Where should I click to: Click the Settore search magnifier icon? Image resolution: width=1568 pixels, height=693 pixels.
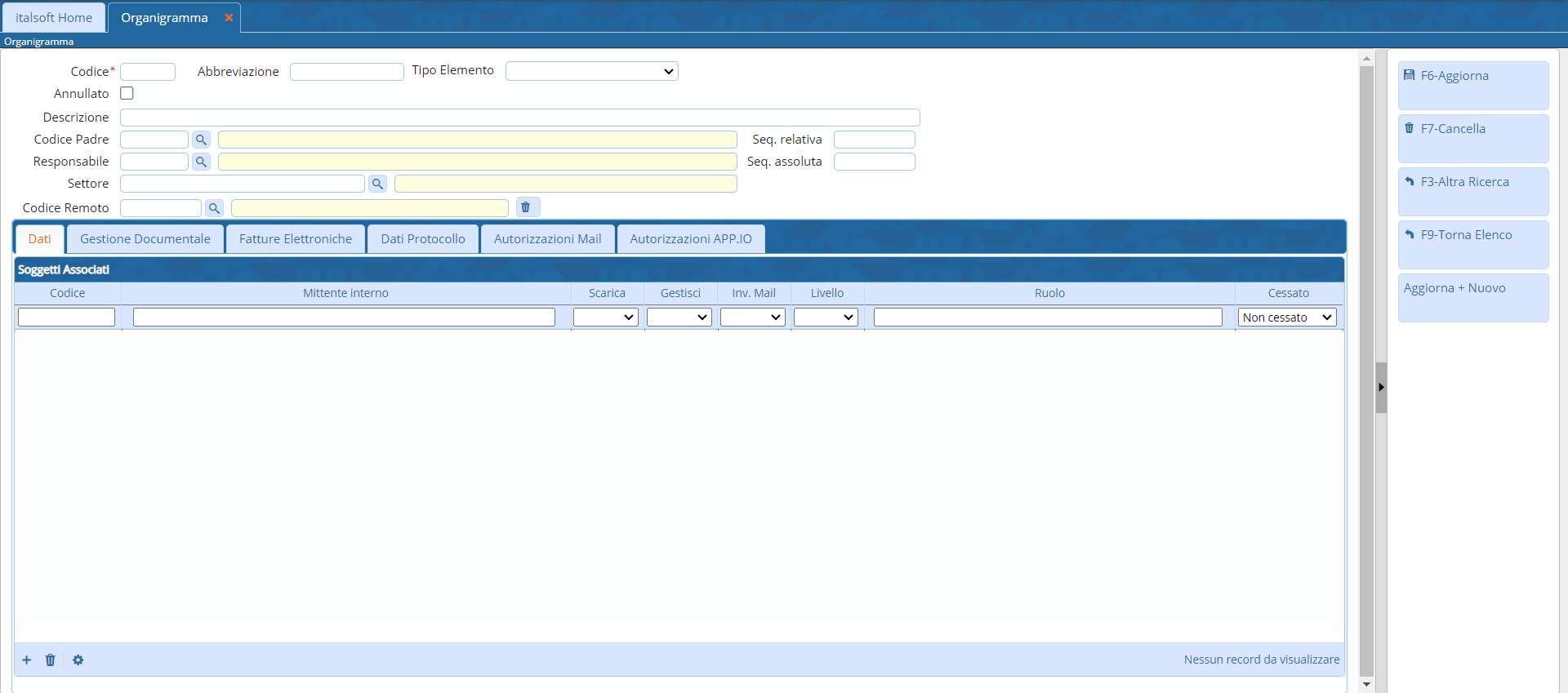click(377, 184)
